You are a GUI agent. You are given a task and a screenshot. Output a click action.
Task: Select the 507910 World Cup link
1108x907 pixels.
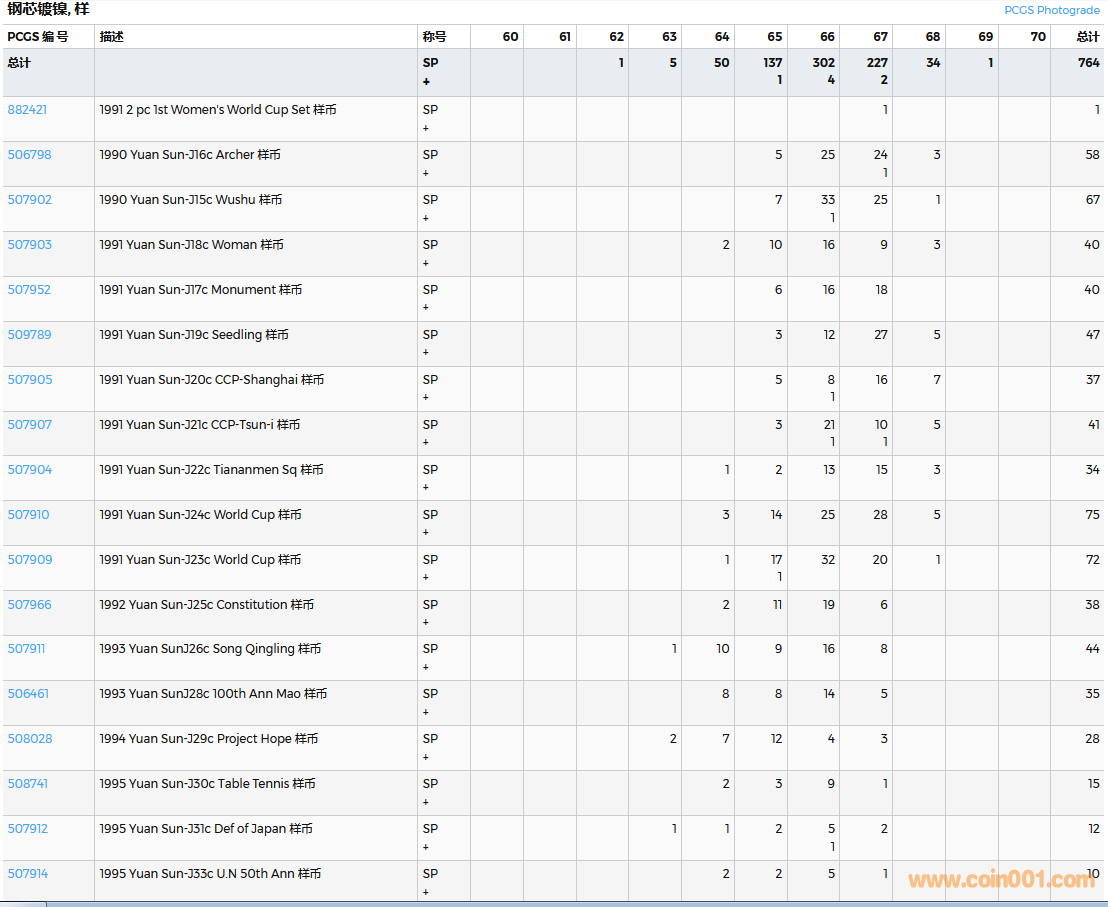tap(28, 515)
